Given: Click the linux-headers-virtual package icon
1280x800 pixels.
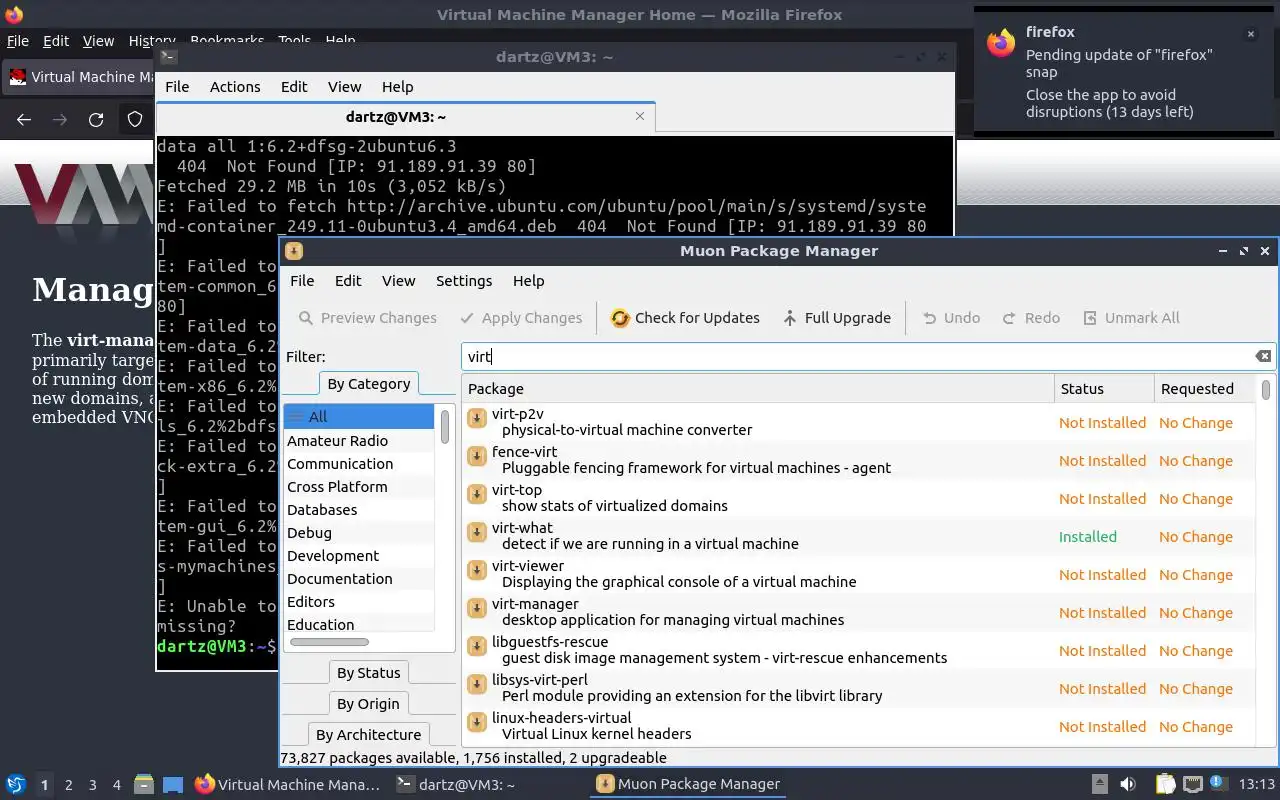Looking at the screenshot, I should coord(477,722).
